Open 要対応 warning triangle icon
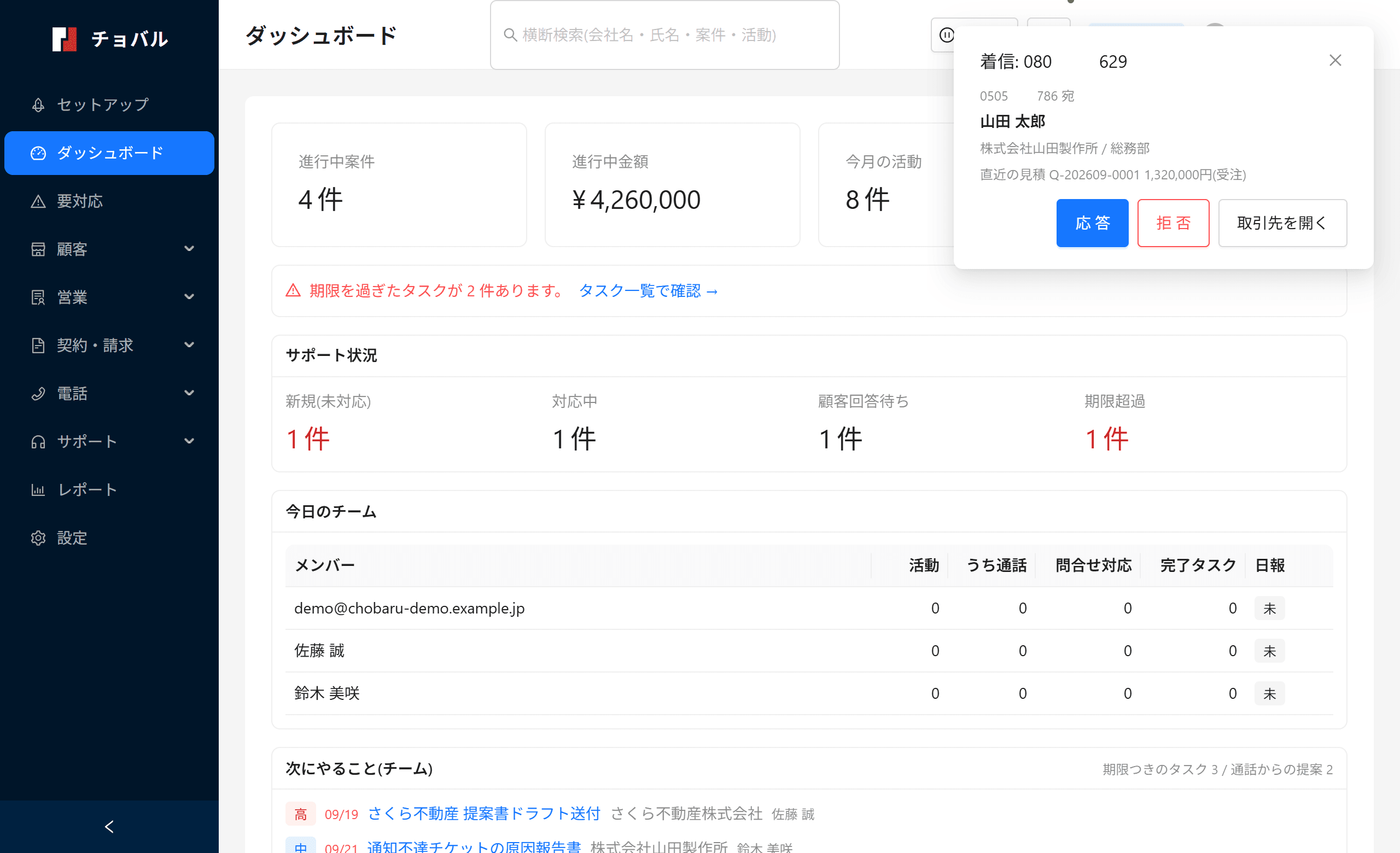 38,202
